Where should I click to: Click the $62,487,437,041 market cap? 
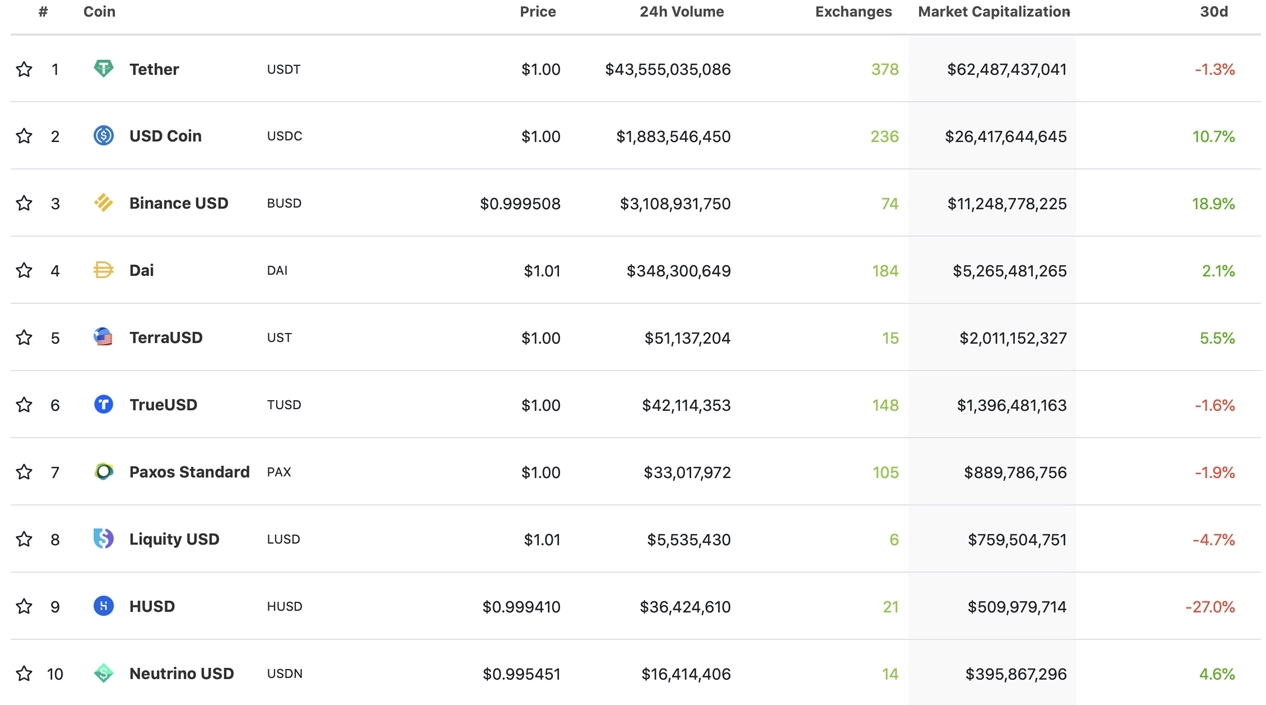(1007, 69)
